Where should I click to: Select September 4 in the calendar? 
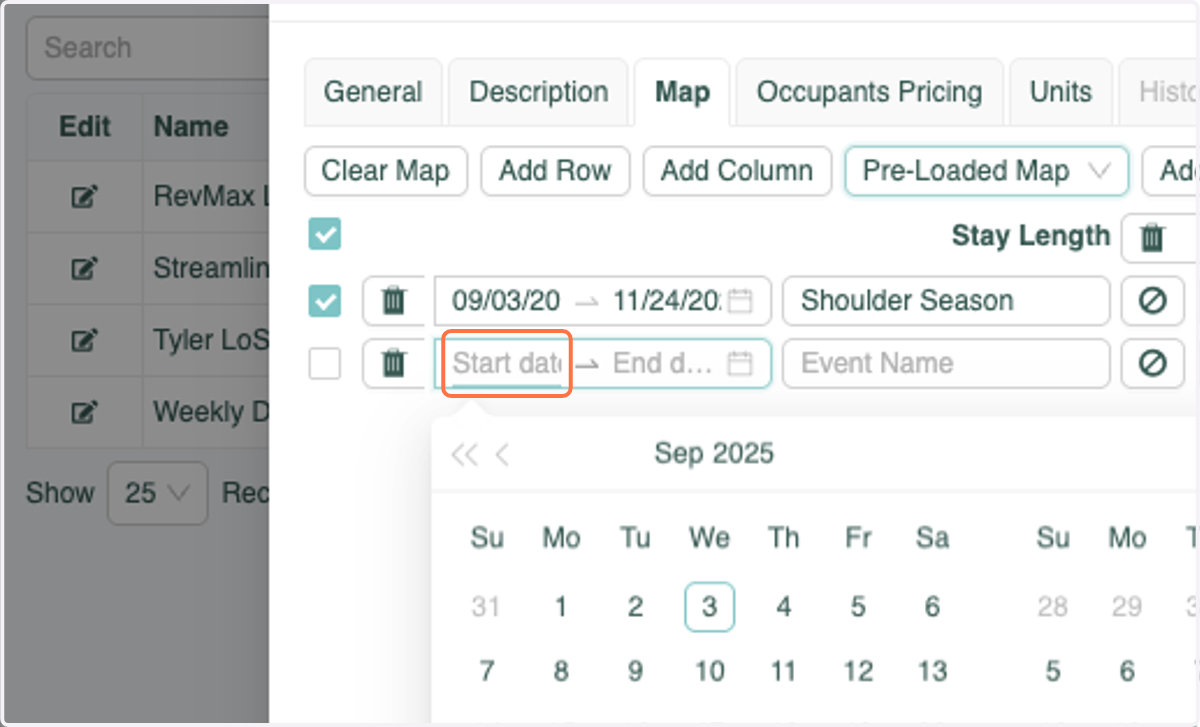click(x=784, y=607)
